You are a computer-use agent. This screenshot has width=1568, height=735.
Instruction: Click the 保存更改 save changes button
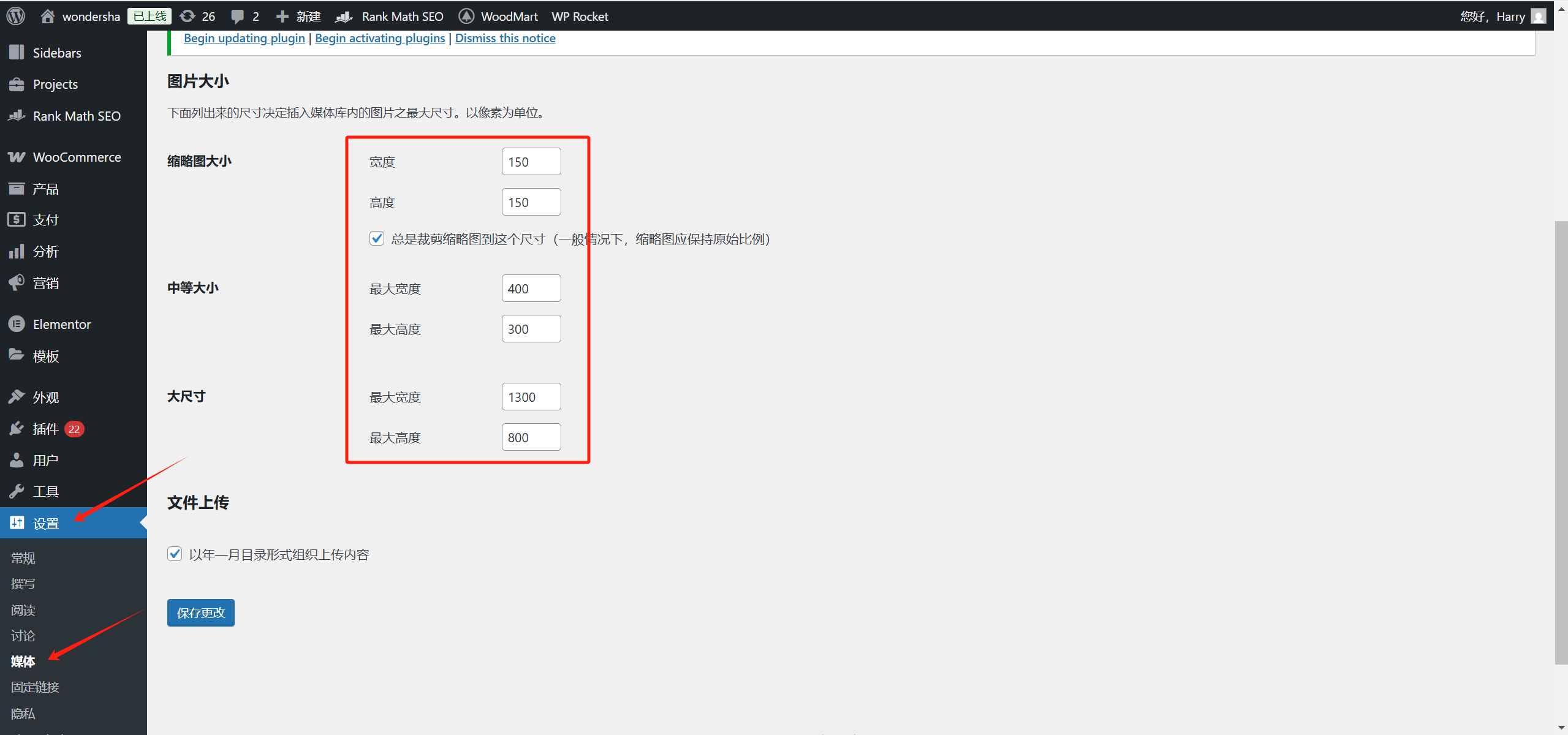point(200,612)
